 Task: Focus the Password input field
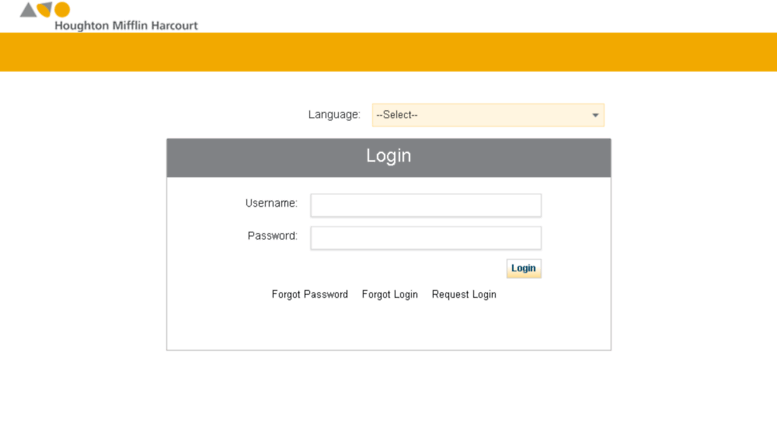coord(426,238)
